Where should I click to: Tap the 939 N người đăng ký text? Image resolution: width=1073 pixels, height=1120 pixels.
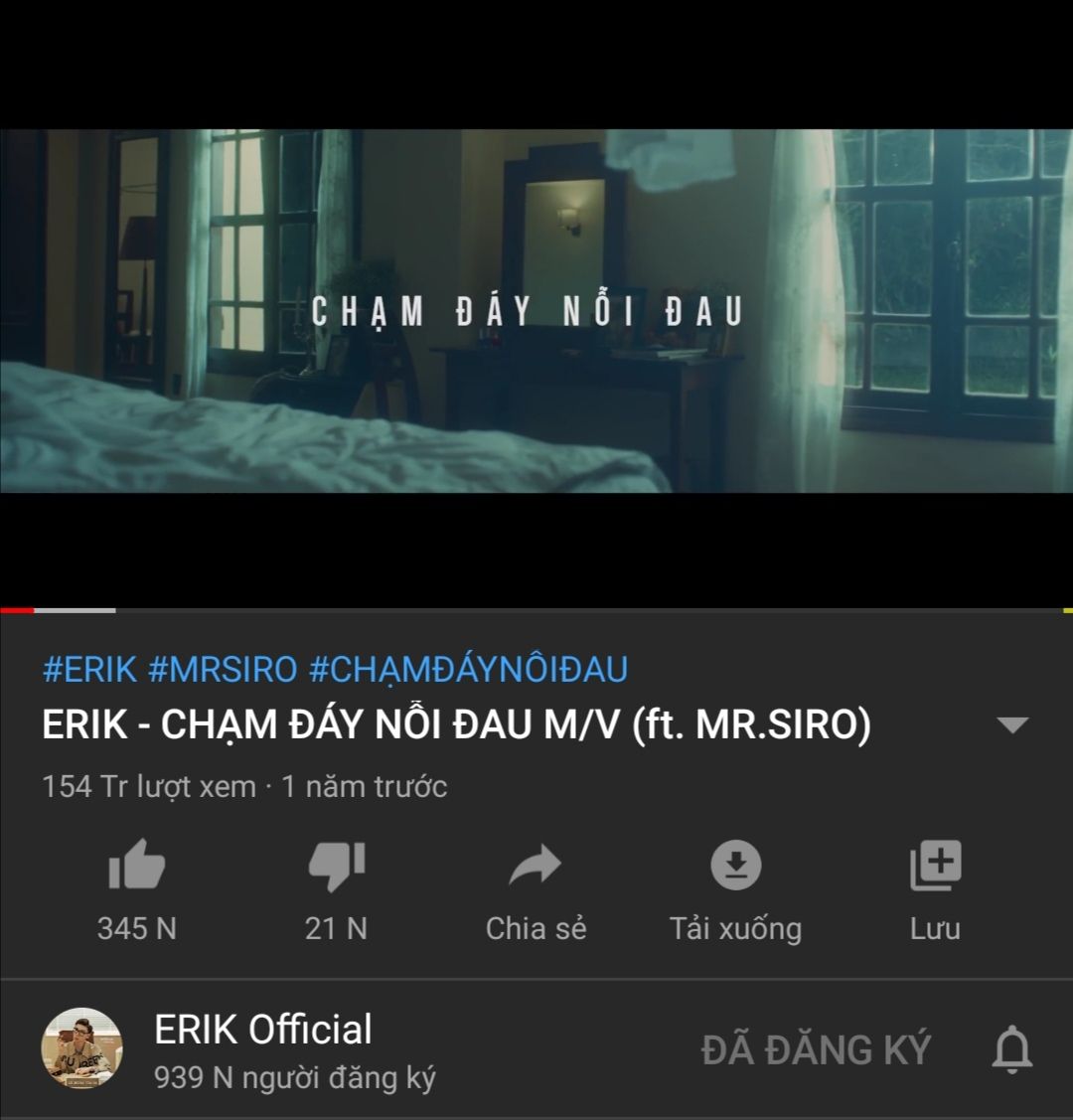pos(295,1078)
